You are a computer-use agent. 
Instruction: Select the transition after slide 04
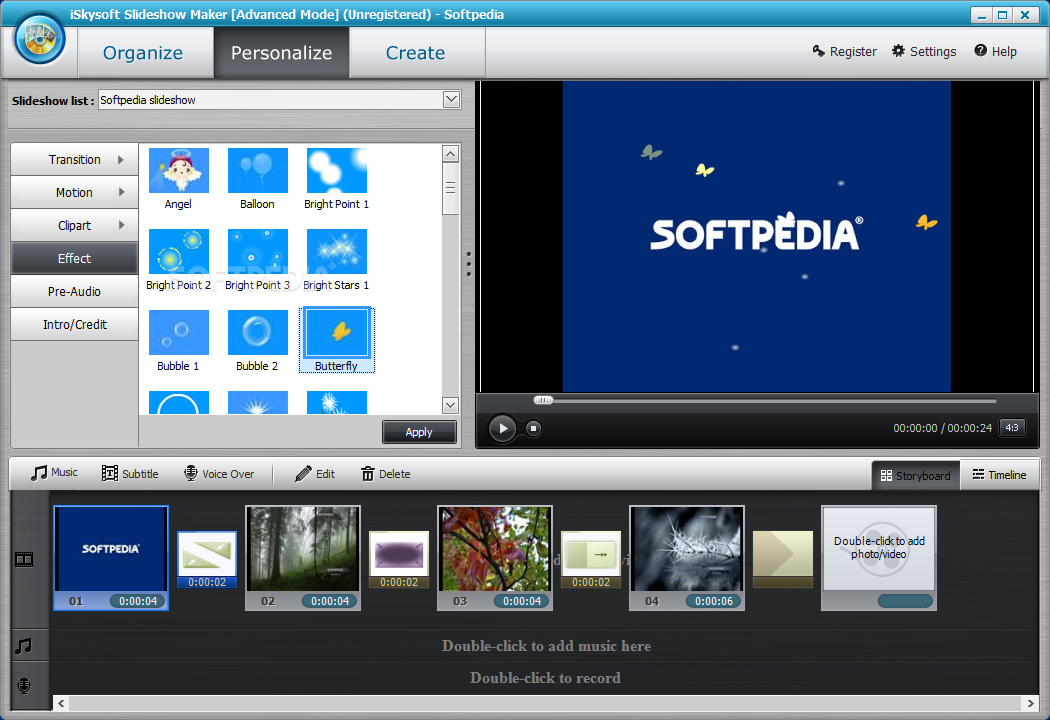point(783,559)
